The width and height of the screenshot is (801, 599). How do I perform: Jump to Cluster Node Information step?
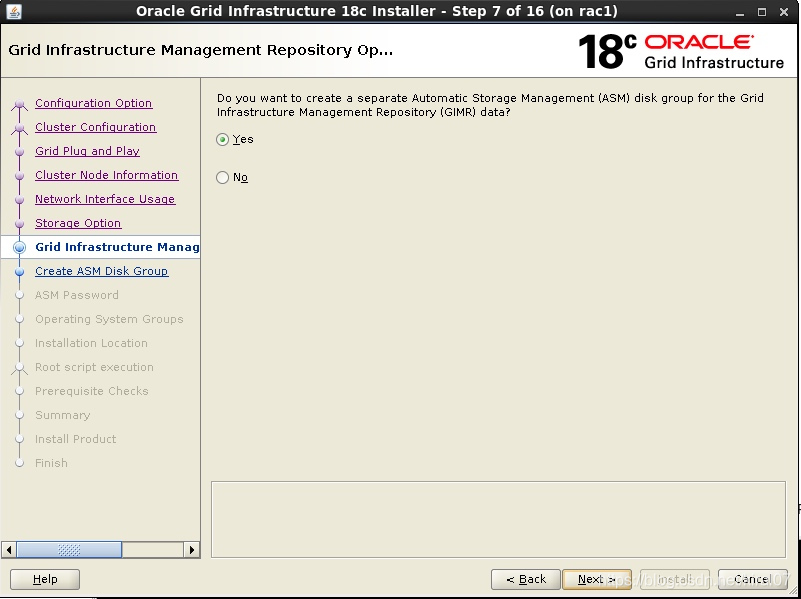[x=106, y=175]
